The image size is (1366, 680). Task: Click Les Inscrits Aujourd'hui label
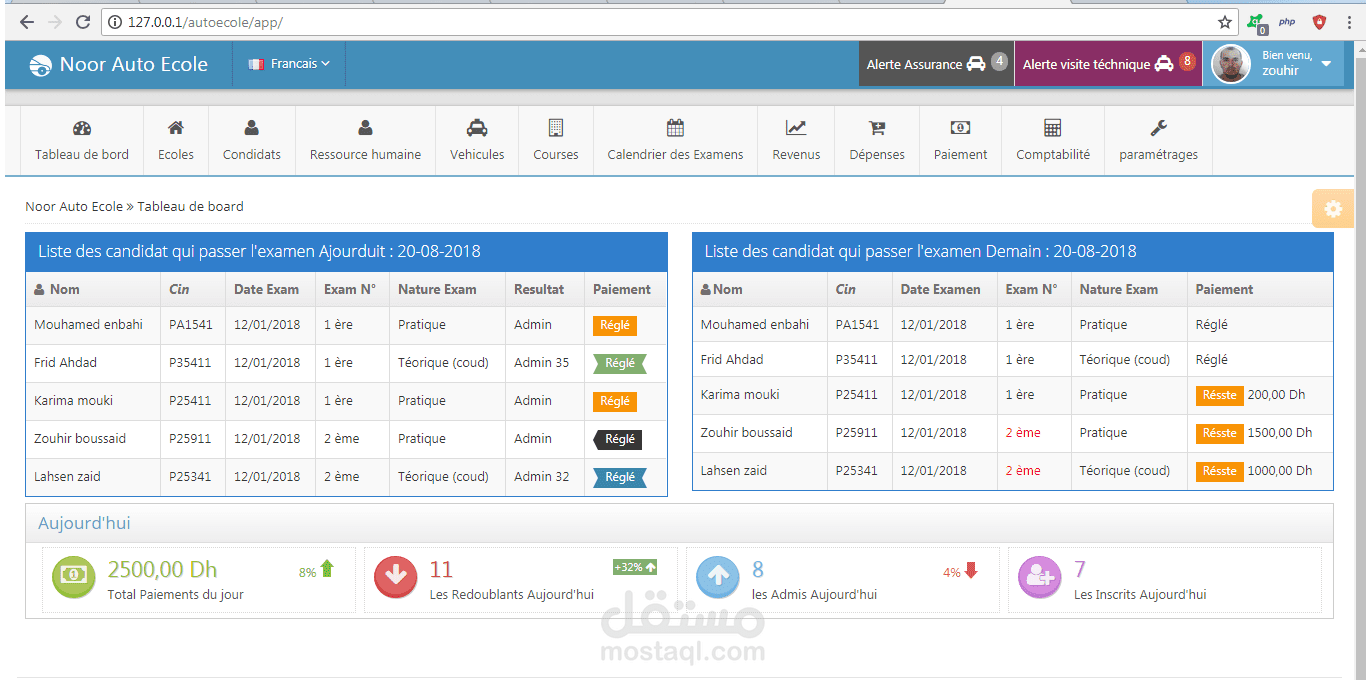[x=1140, y=595]
